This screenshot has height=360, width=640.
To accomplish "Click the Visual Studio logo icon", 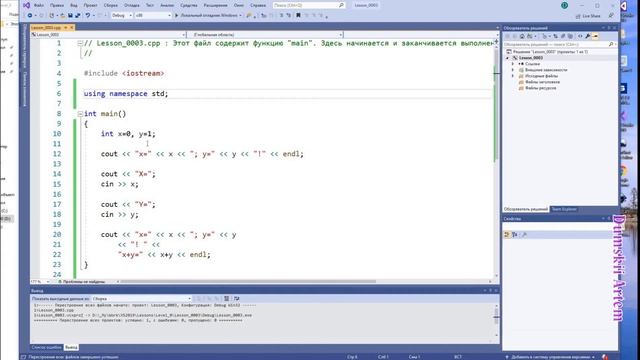I will (x=27, y=5).
